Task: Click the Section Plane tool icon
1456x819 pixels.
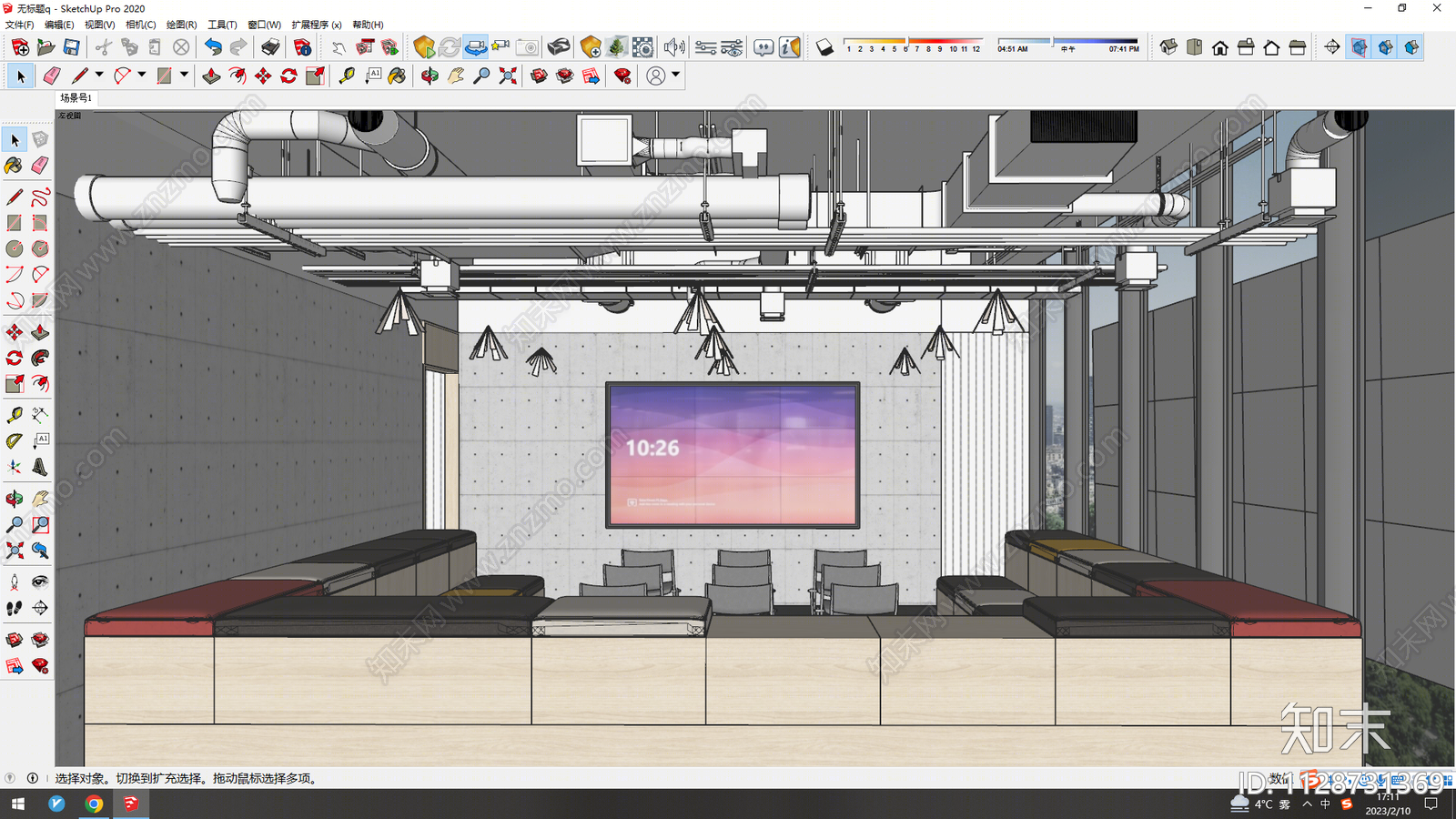Action: point(1332,47)
